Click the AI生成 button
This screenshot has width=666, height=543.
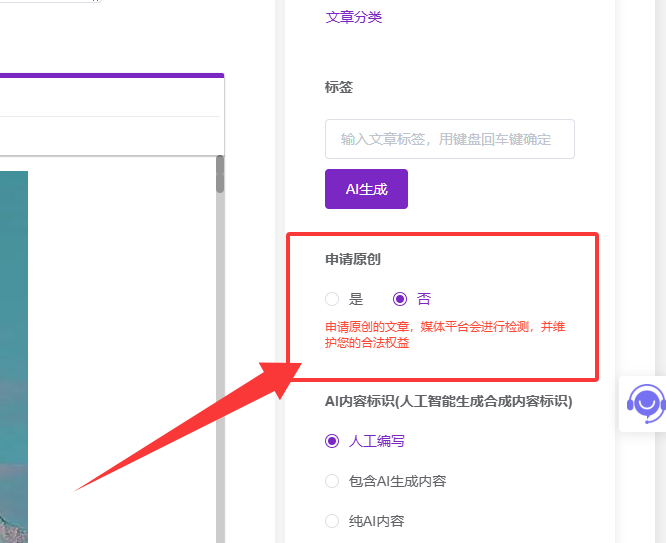click(366, 189)
